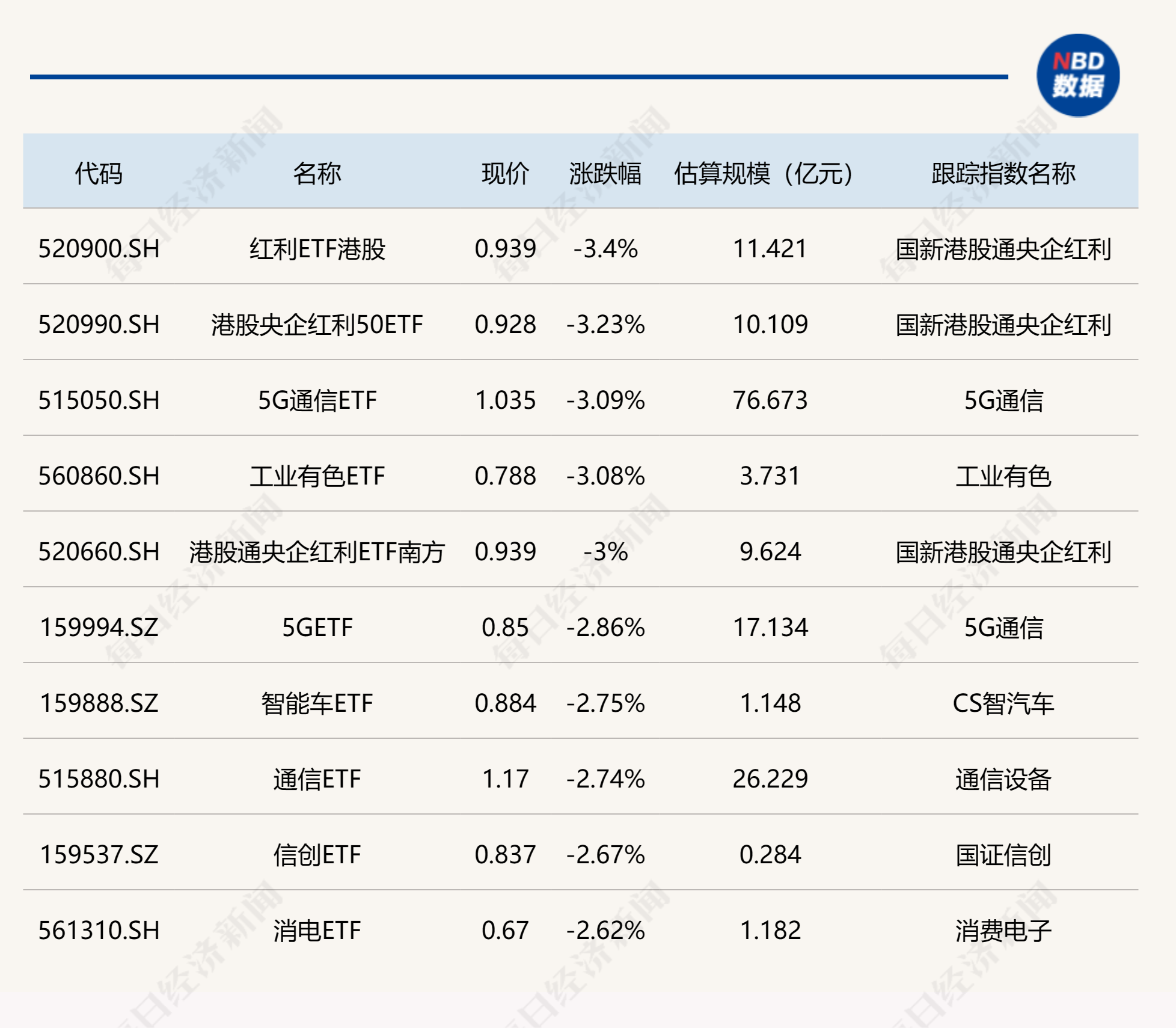This screenshot has width=1176, height=1028.
Task: Click code 159888.SZ
Action: [99, 703]
